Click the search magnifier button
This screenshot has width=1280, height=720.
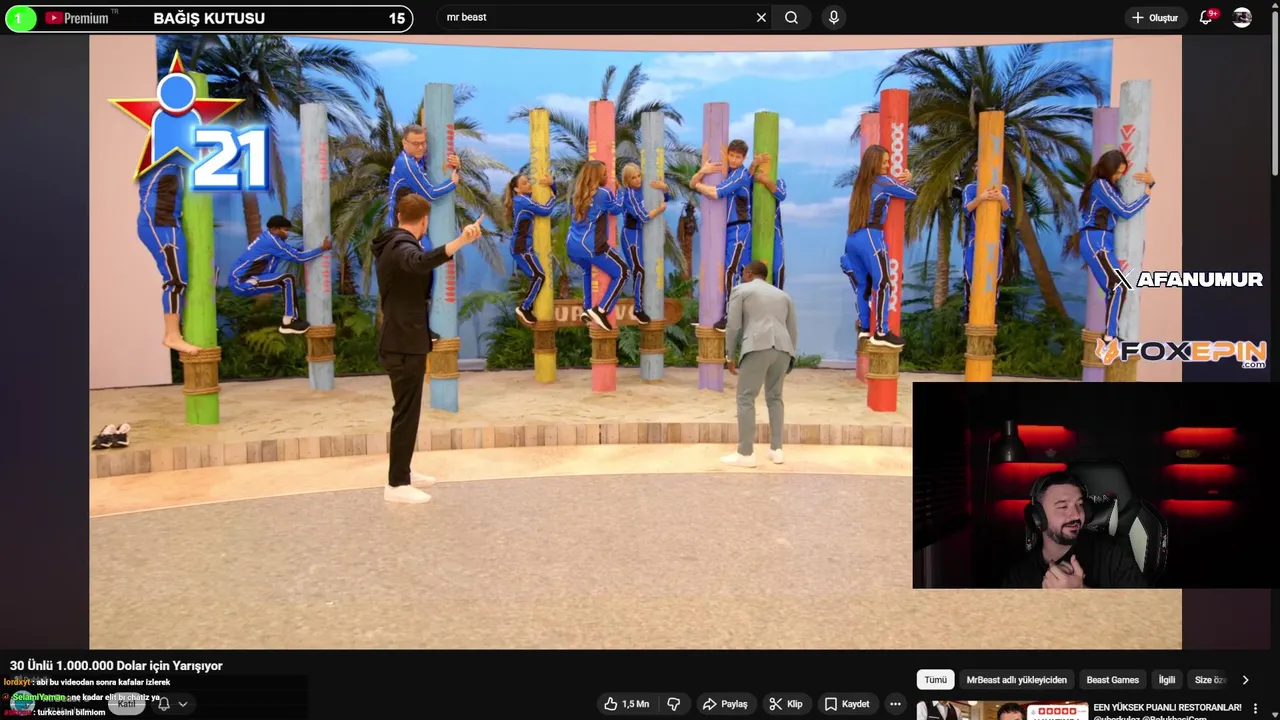pyautogui.click(x=791, y=17)
